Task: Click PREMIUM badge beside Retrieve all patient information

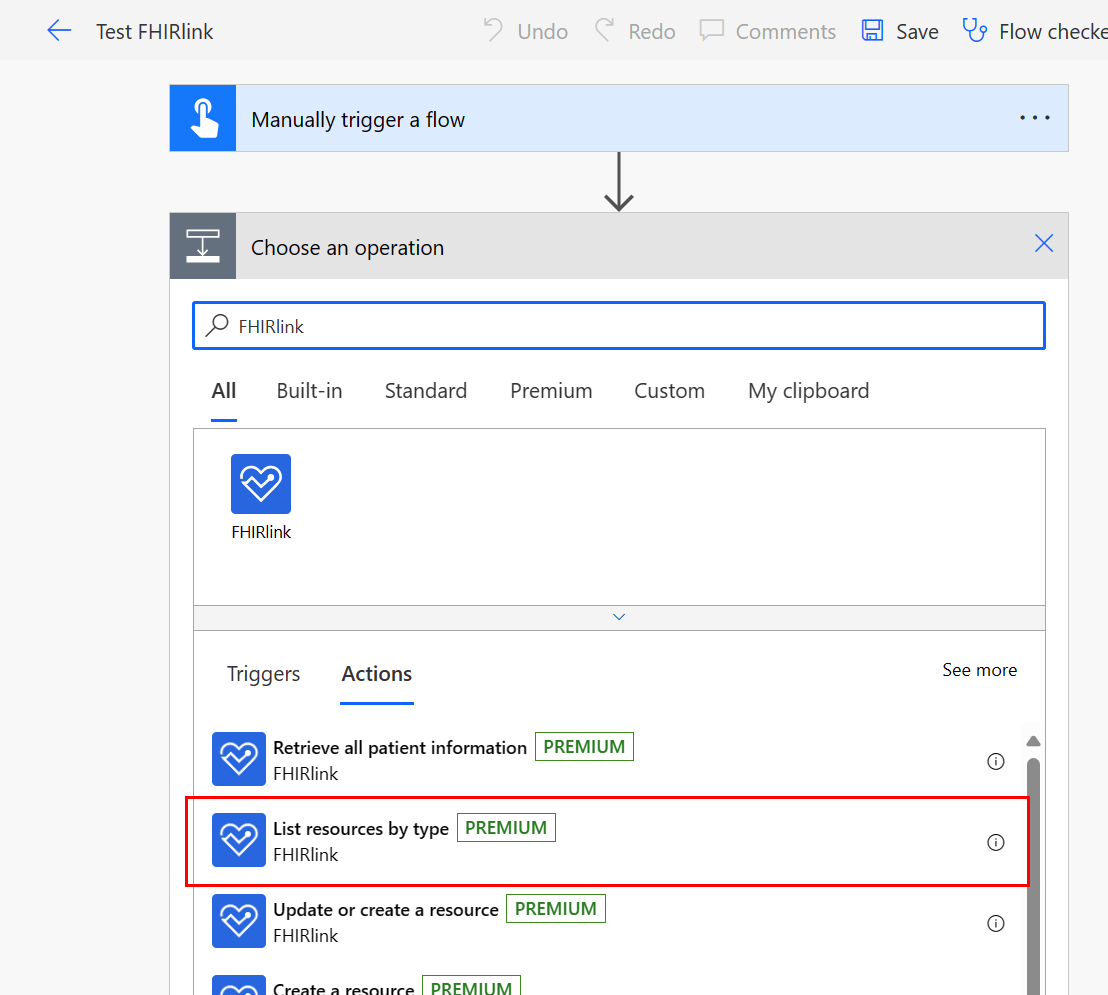Action: pyautogui.click(x=584, y=746)
